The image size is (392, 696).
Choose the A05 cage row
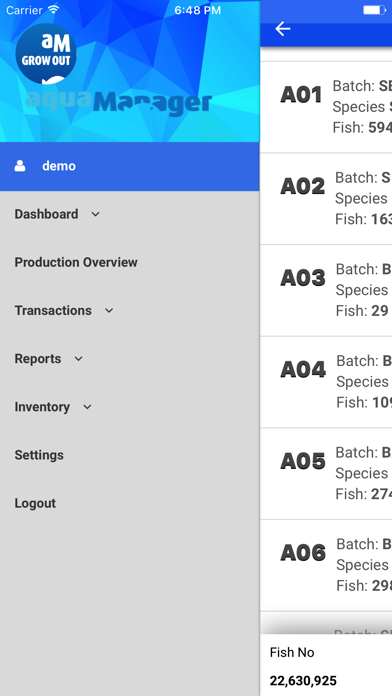coord(326,474)
